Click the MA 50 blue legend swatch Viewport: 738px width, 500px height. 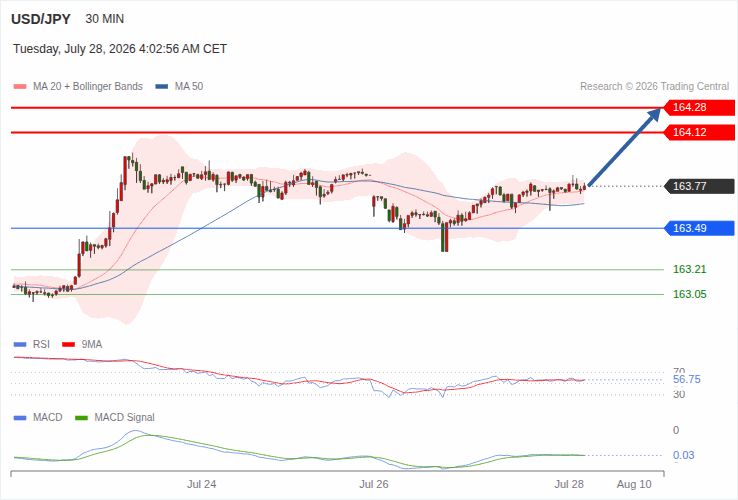pos(162,87)
